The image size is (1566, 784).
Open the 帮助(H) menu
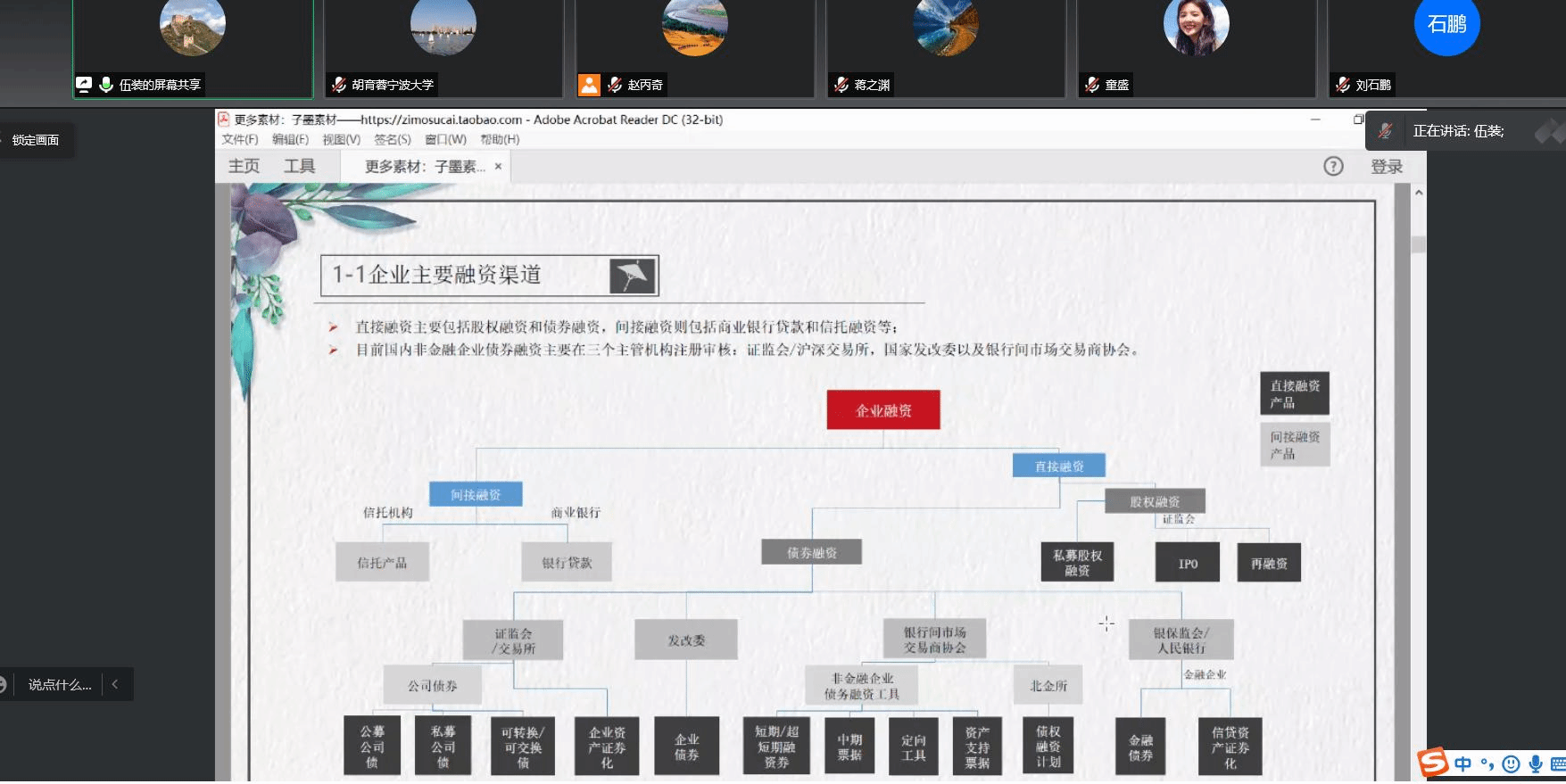500,139
